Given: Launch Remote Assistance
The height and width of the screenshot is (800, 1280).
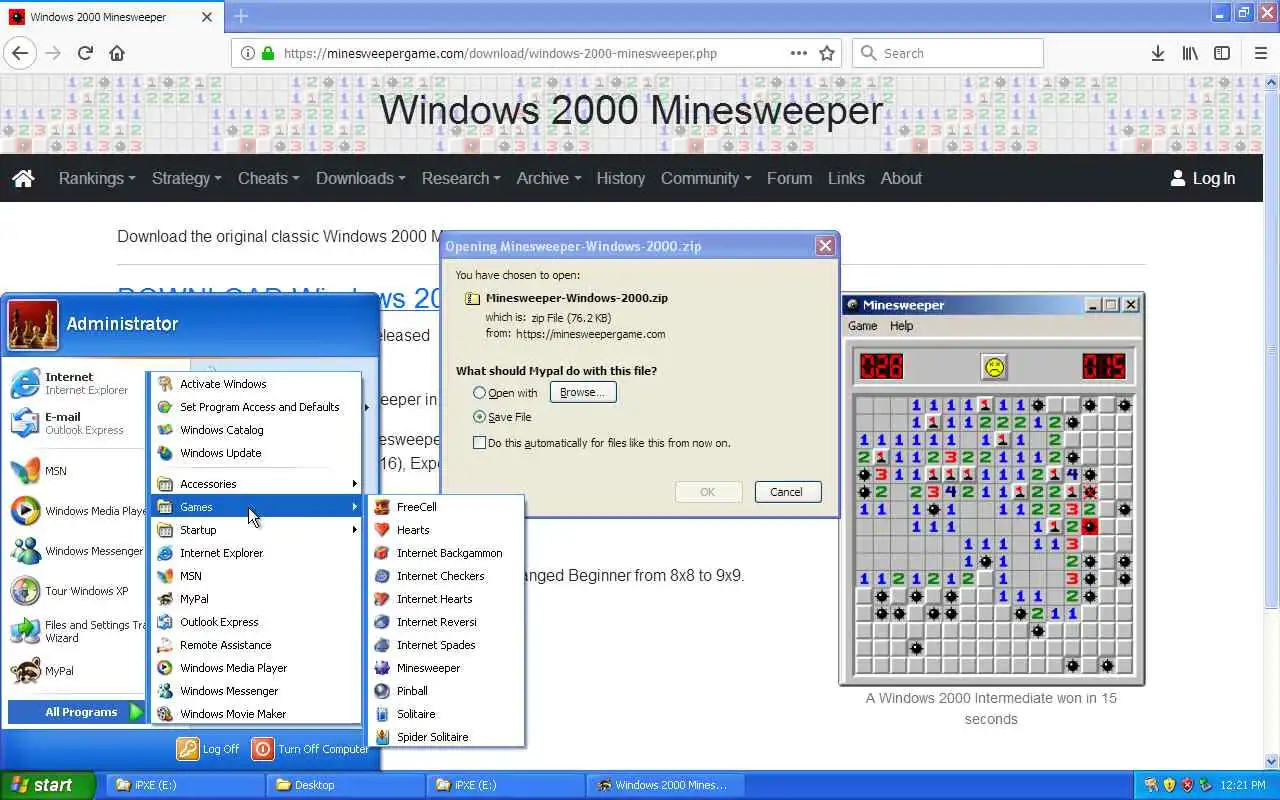Looking at the screenshot, I should tap(256, 645).
